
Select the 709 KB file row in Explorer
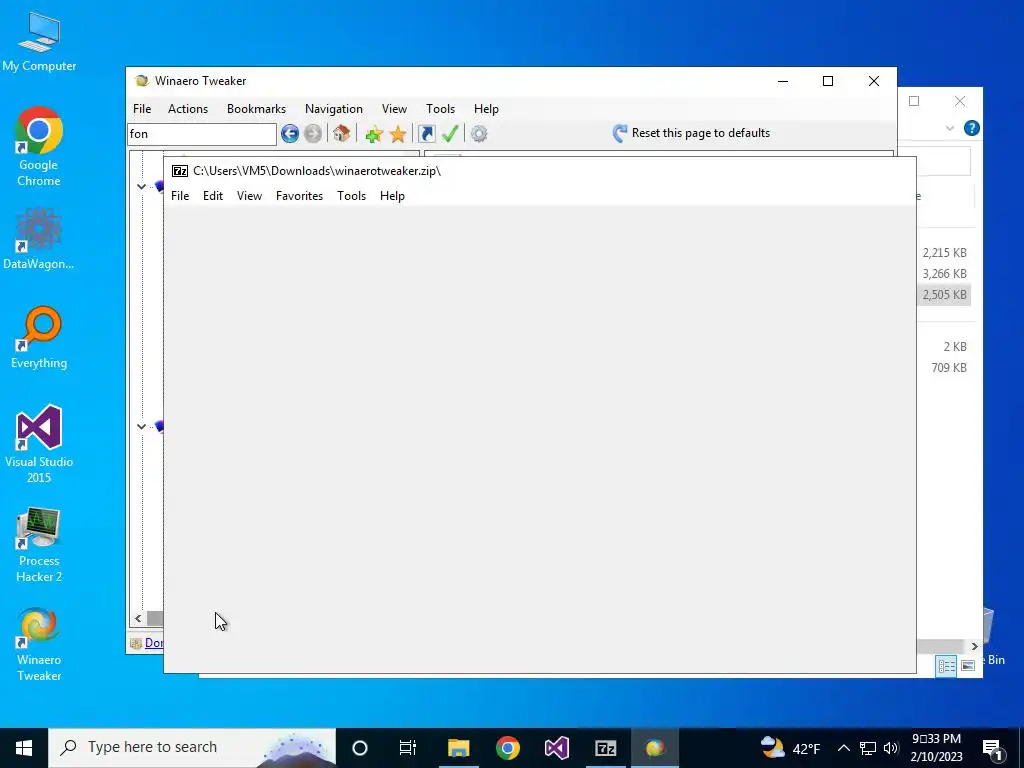point(944,368)
